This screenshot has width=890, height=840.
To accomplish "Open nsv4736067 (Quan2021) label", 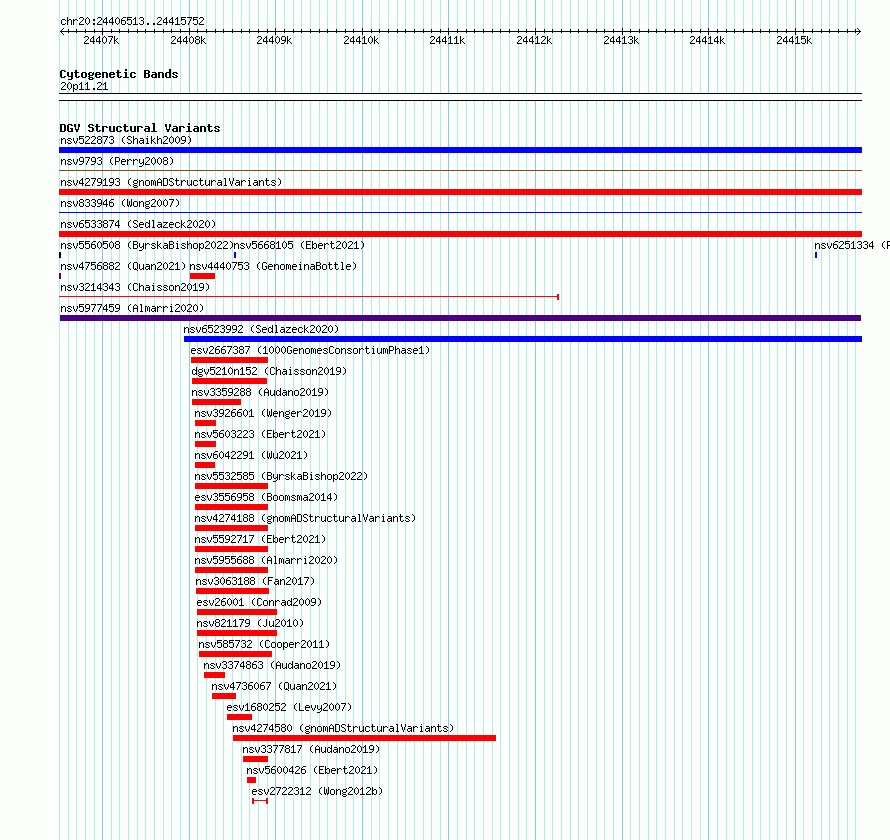I will click(x=274, y=686).
